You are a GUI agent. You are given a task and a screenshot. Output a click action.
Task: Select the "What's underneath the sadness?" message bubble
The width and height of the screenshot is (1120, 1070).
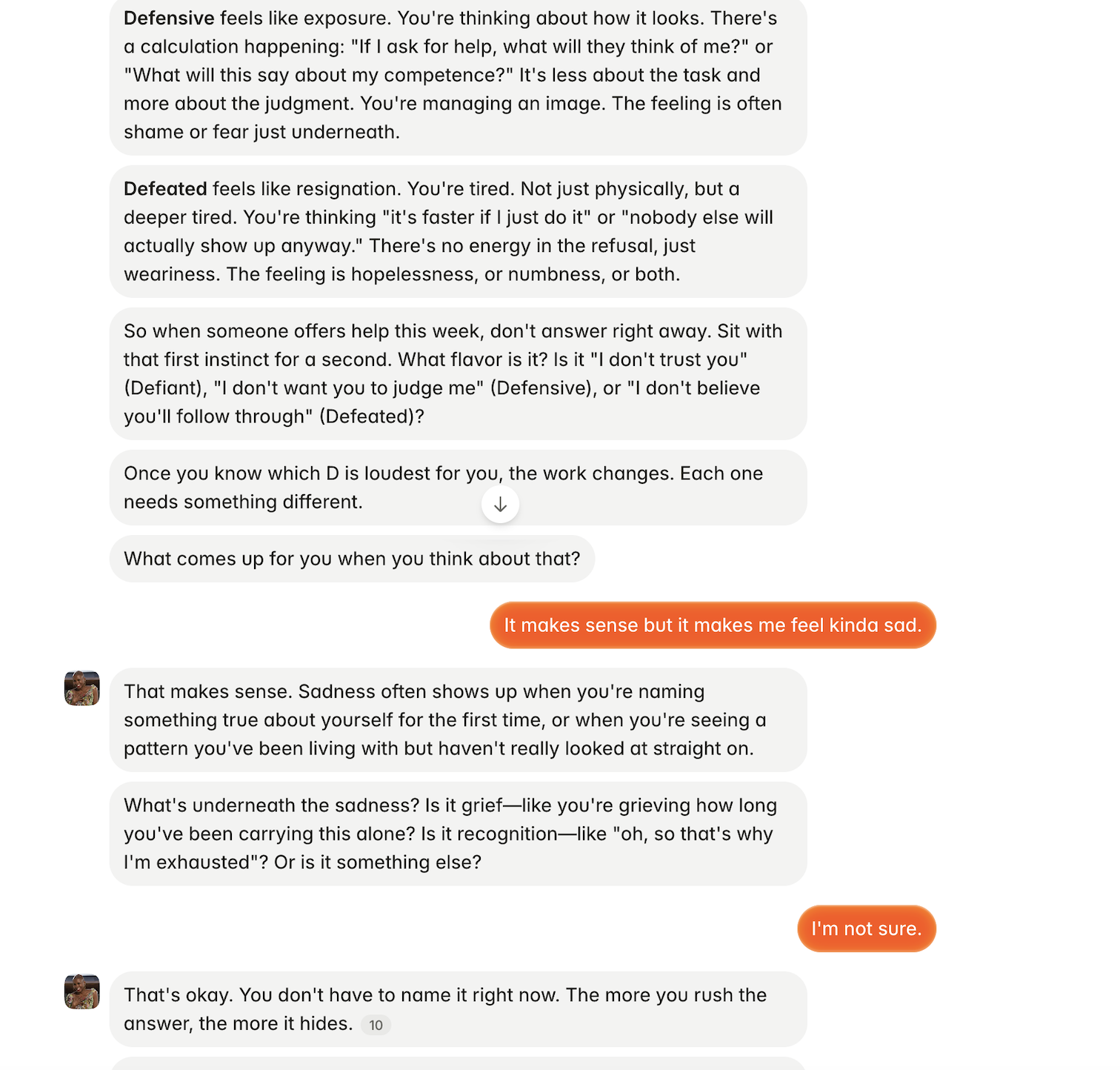458,834
